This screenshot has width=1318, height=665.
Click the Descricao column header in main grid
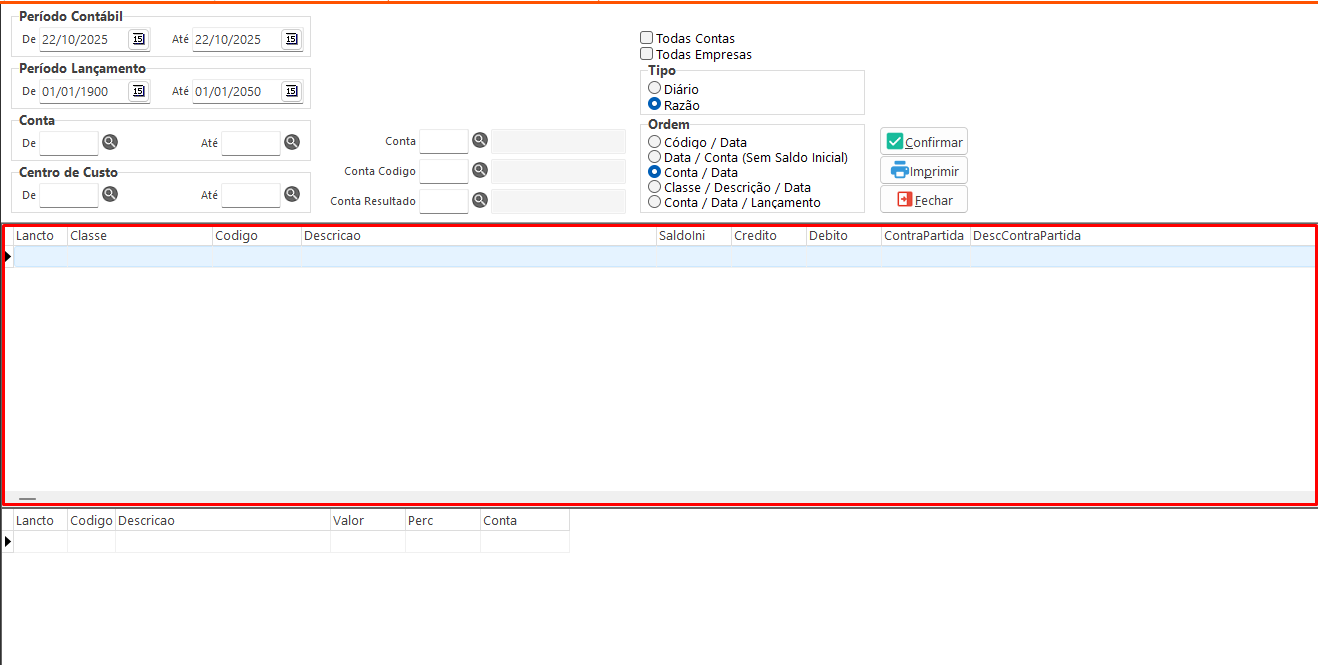click(478, 236)
